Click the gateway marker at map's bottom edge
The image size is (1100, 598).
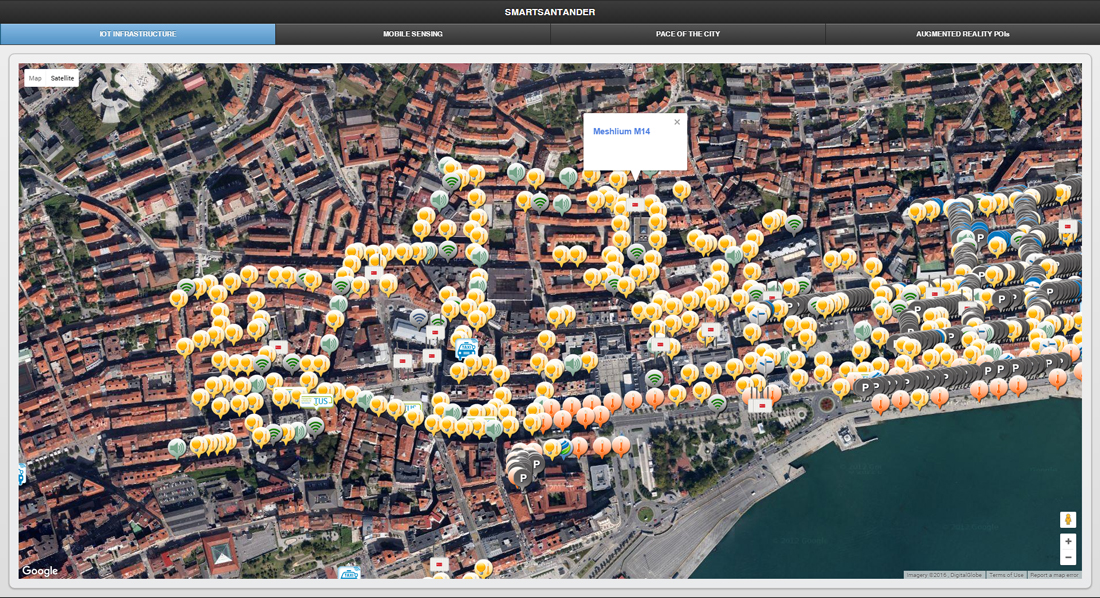(439, 564)
